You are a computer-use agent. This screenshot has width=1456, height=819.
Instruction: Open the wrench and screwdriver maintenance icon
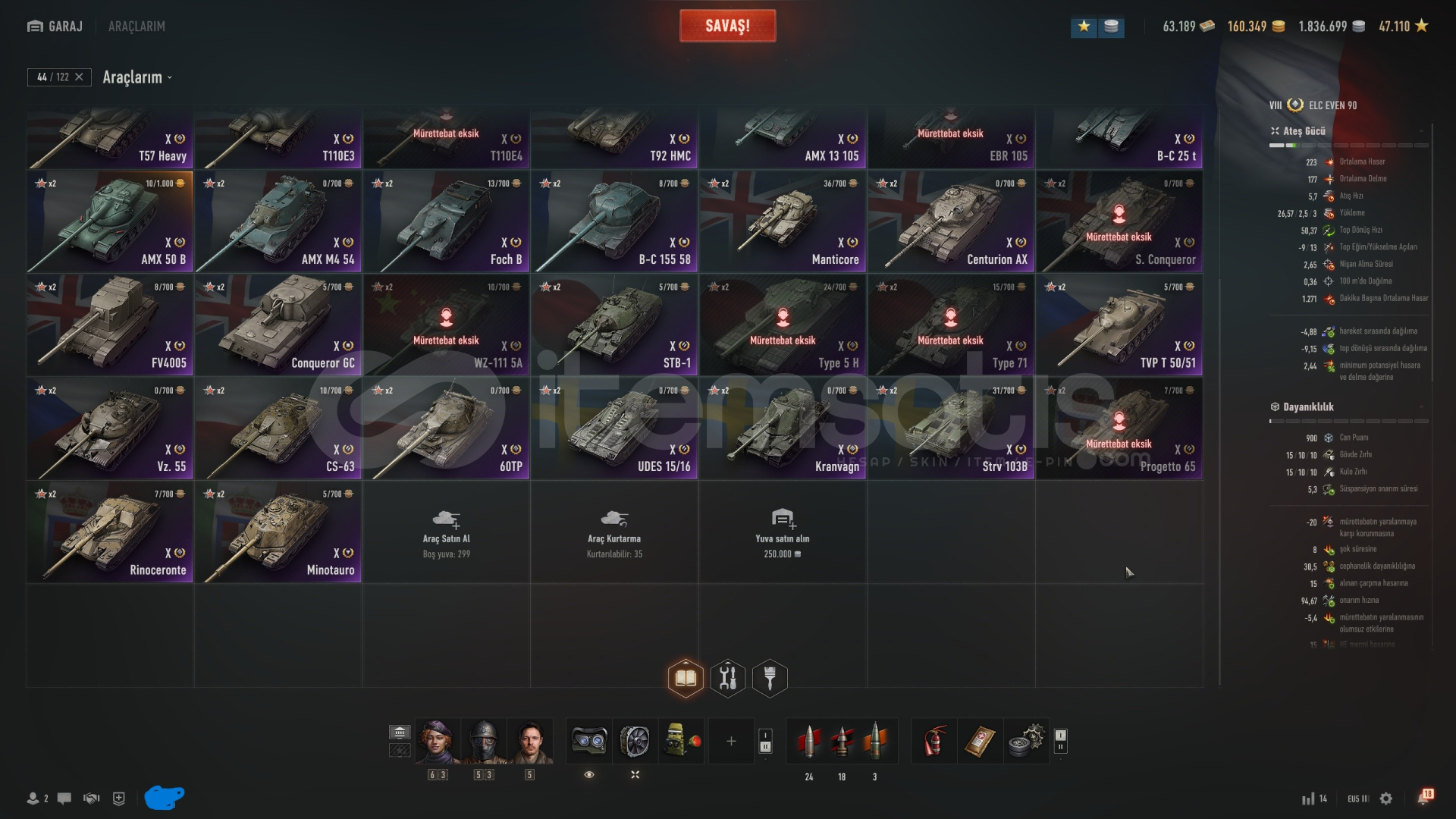click(x=728, y=678)
